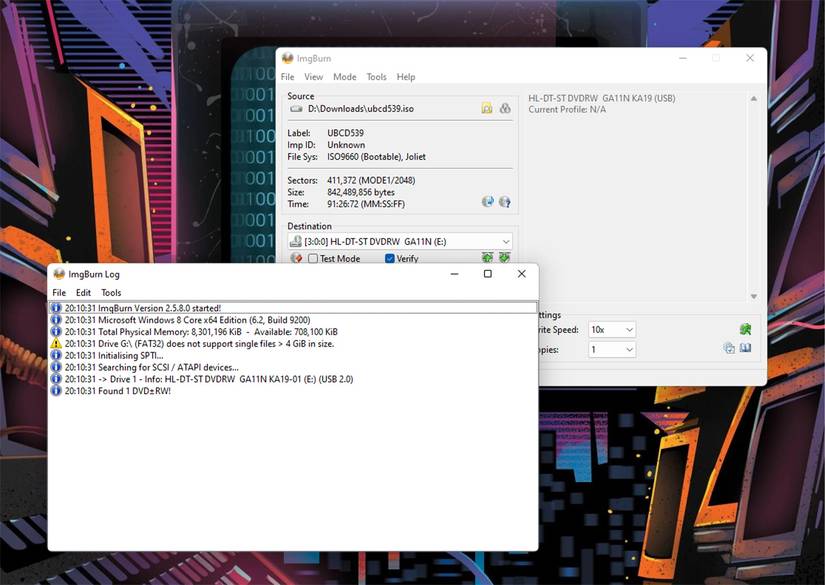Click info icon on 'Found 1 DVD±RW!' entry
The image size is (825, 585).
pyautogui.click(x=56, y=391)
